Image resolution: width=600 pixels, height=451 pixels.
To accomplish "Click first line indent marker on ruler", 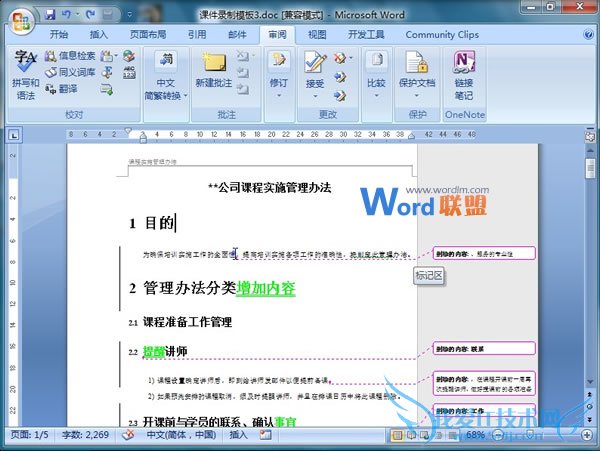I will tap(128, 131).
